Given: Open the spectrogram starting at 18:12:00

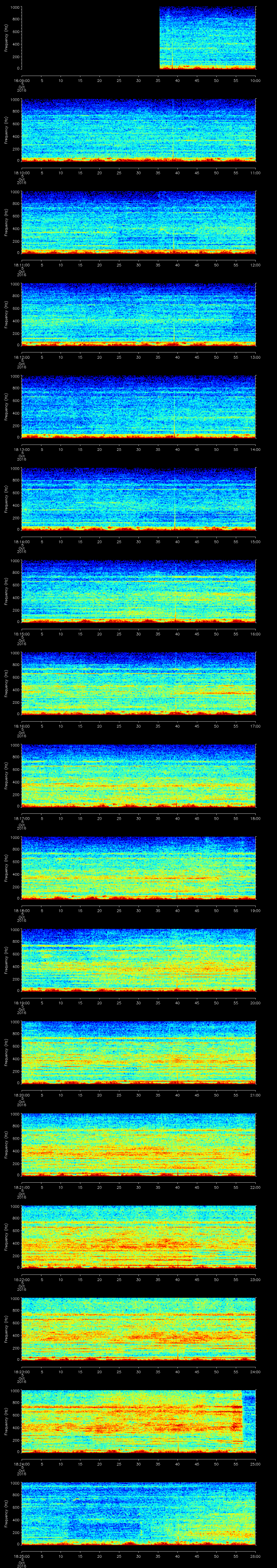Looking at the screenshot, I should [139, 315].
